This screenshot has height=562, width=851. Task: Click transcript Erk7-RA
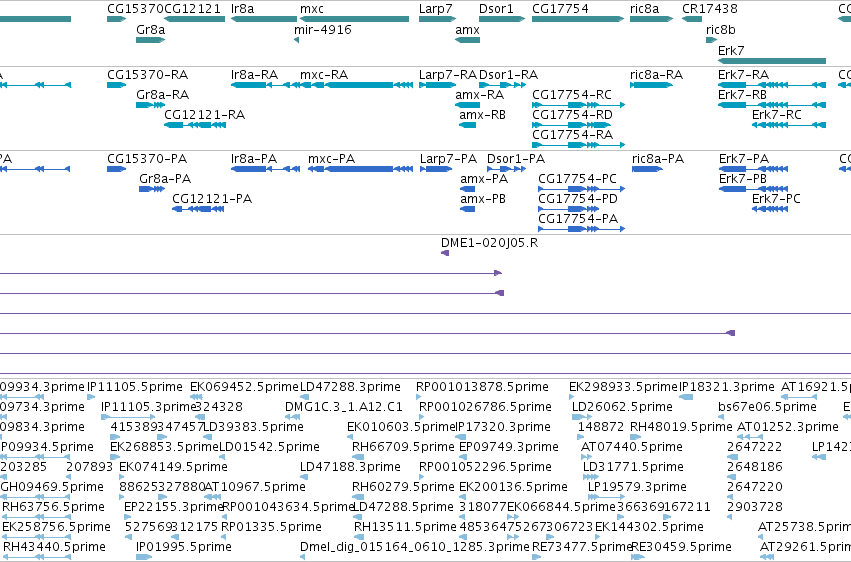click(744, 74)
